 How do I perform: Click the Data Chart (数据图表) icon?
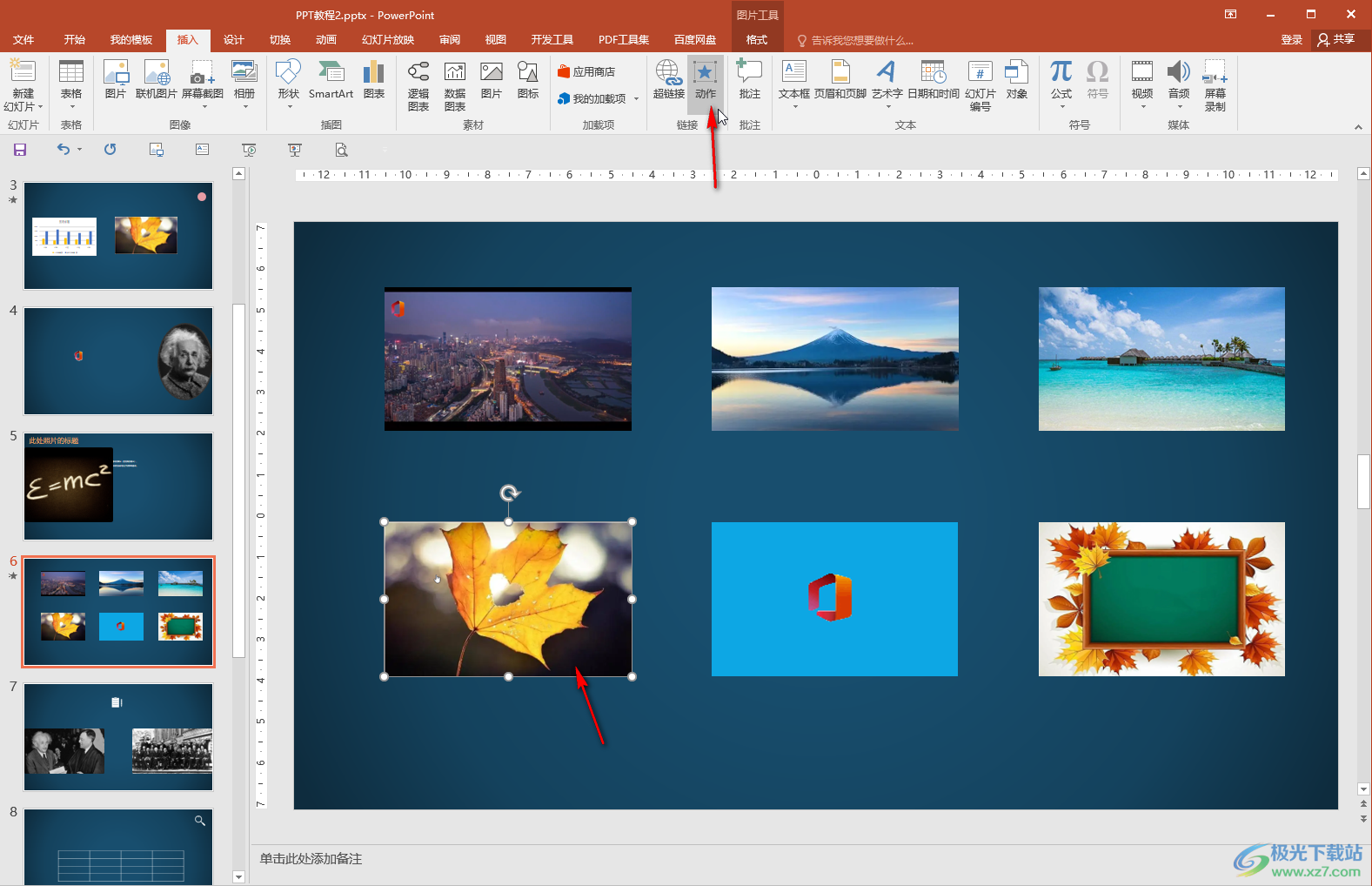(455, 85)
